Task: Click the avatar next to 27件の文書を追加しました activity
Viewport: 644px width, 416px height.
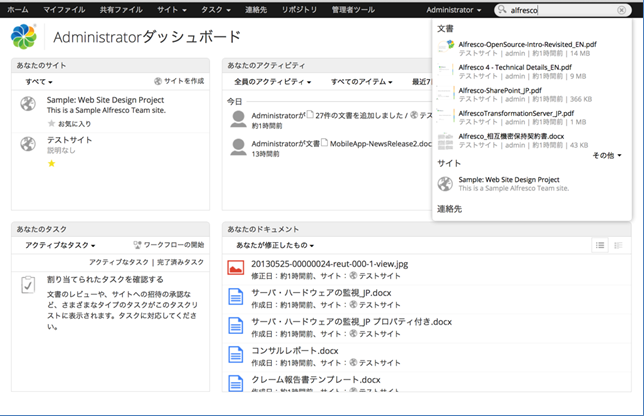Action: (x=238, y=119)
